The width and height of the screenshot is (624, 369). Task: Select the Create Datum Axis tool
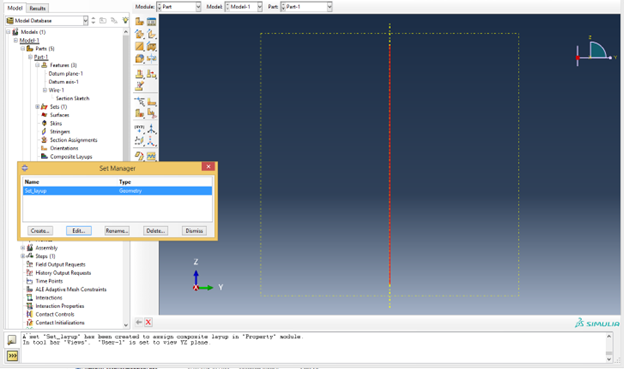click(x=152, y=129)
